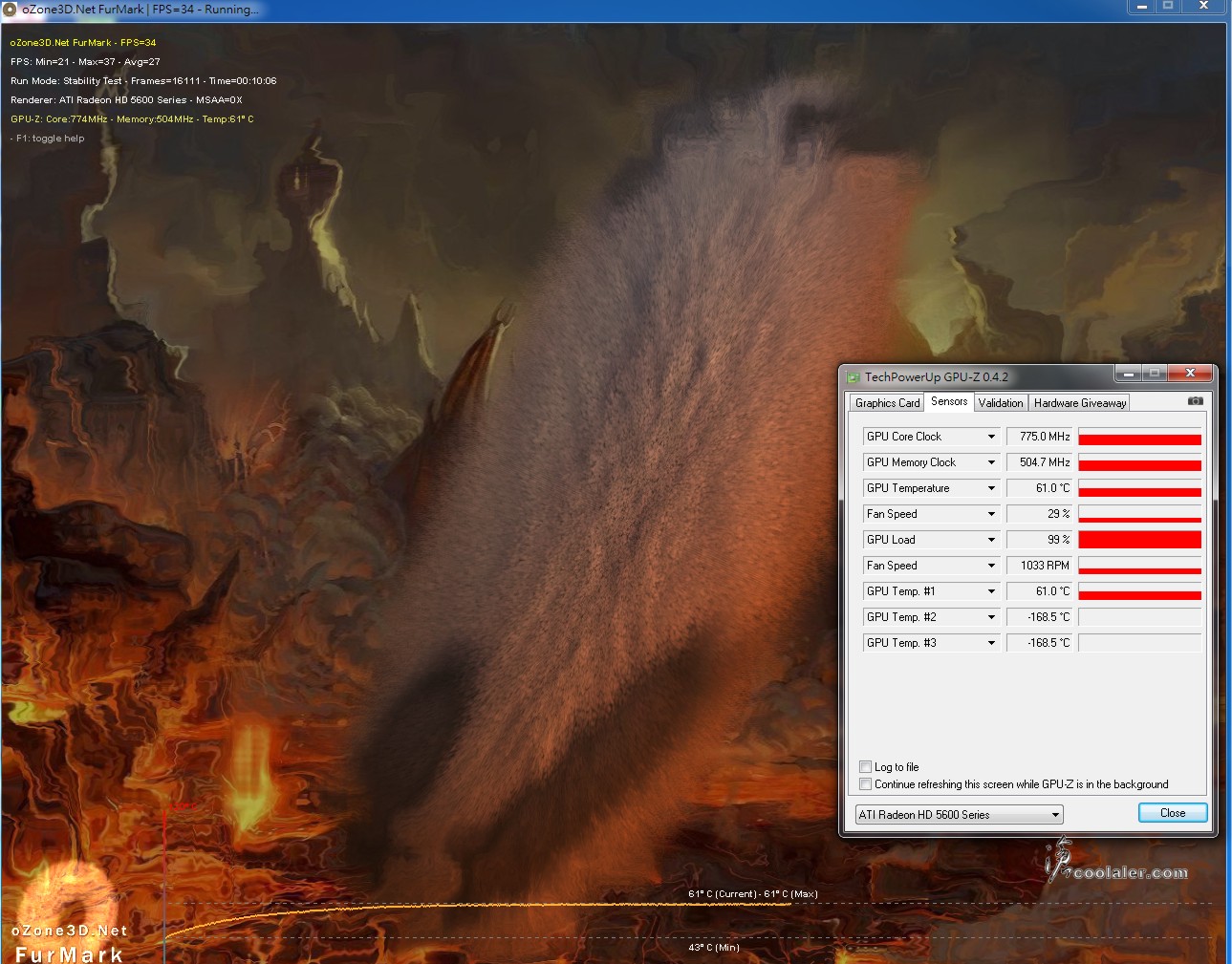Click the FurMark GPU-Z Core:774MHz status line
Viewport: 1232px width, 964px height.
pos(132,119)
